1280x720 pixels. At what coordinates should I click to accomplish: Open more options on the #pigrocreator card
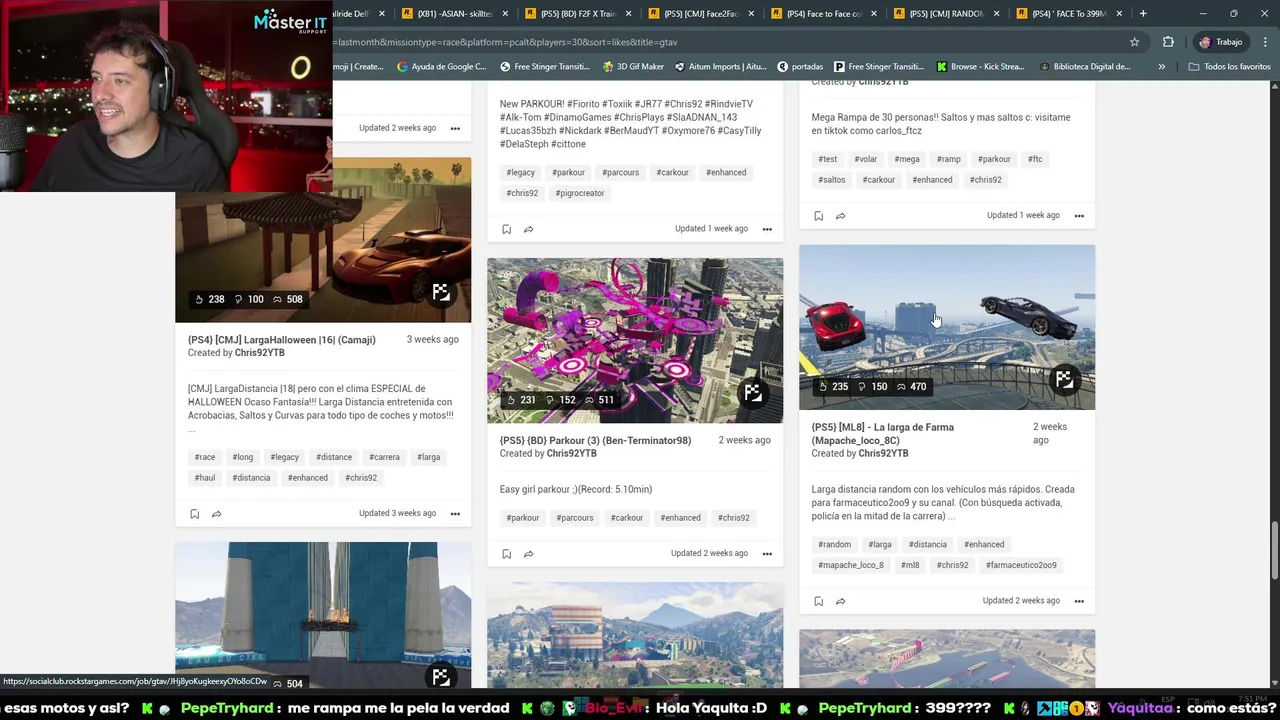click(767, 229)
